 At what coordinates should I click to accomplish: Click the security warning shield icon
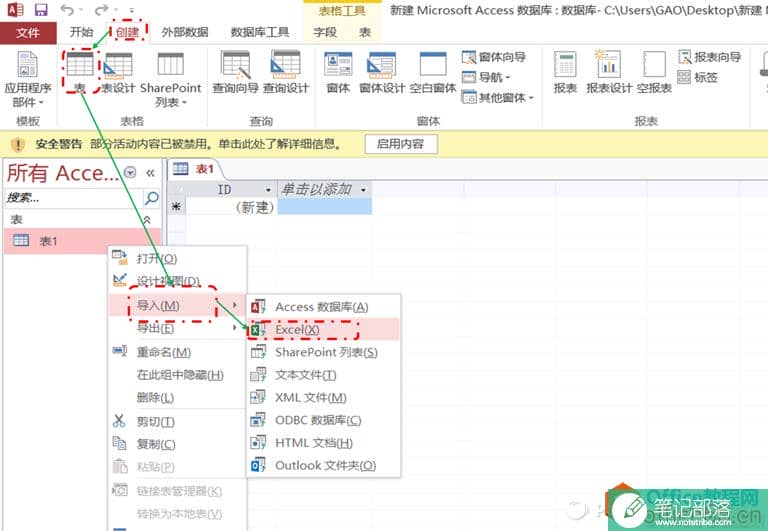pyautogui.click(x=18, y=144)
